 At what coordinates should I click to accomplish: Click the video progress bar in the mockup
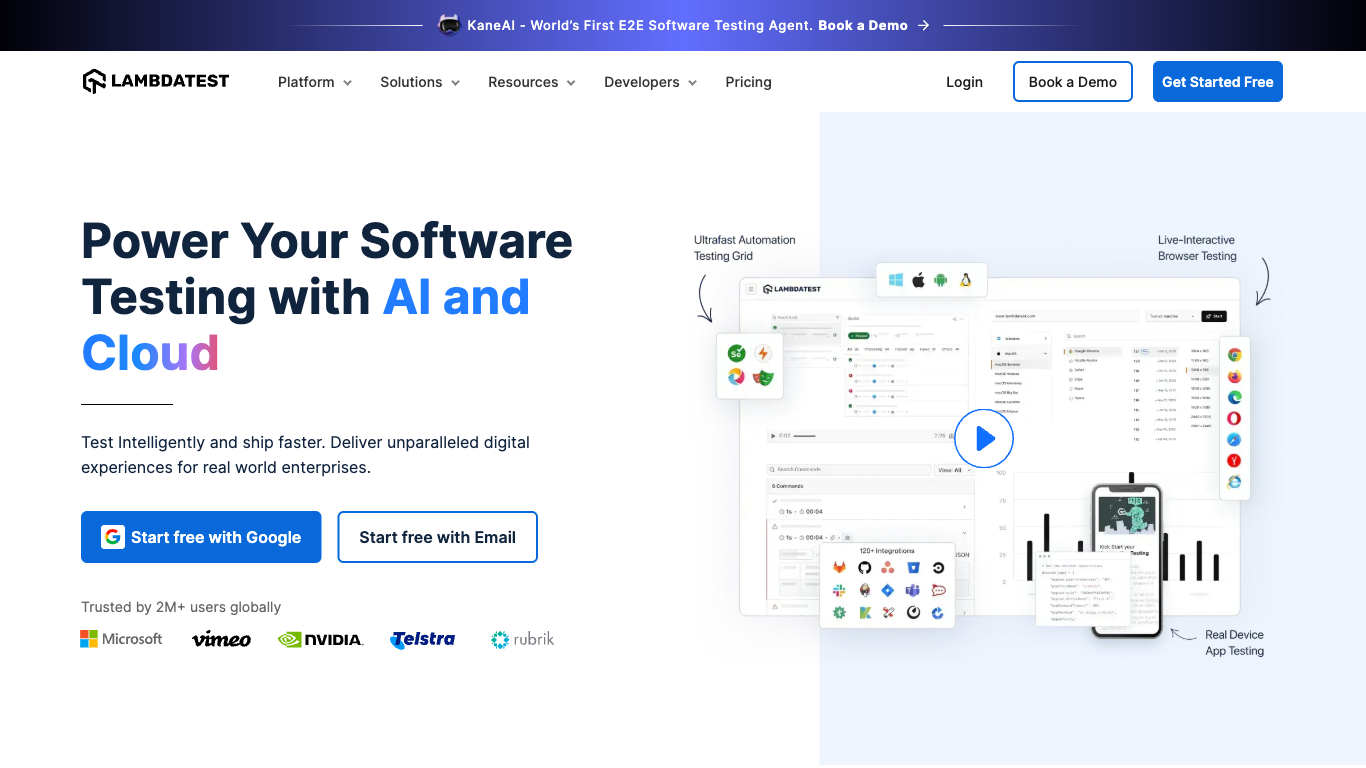tap(861, 436)
